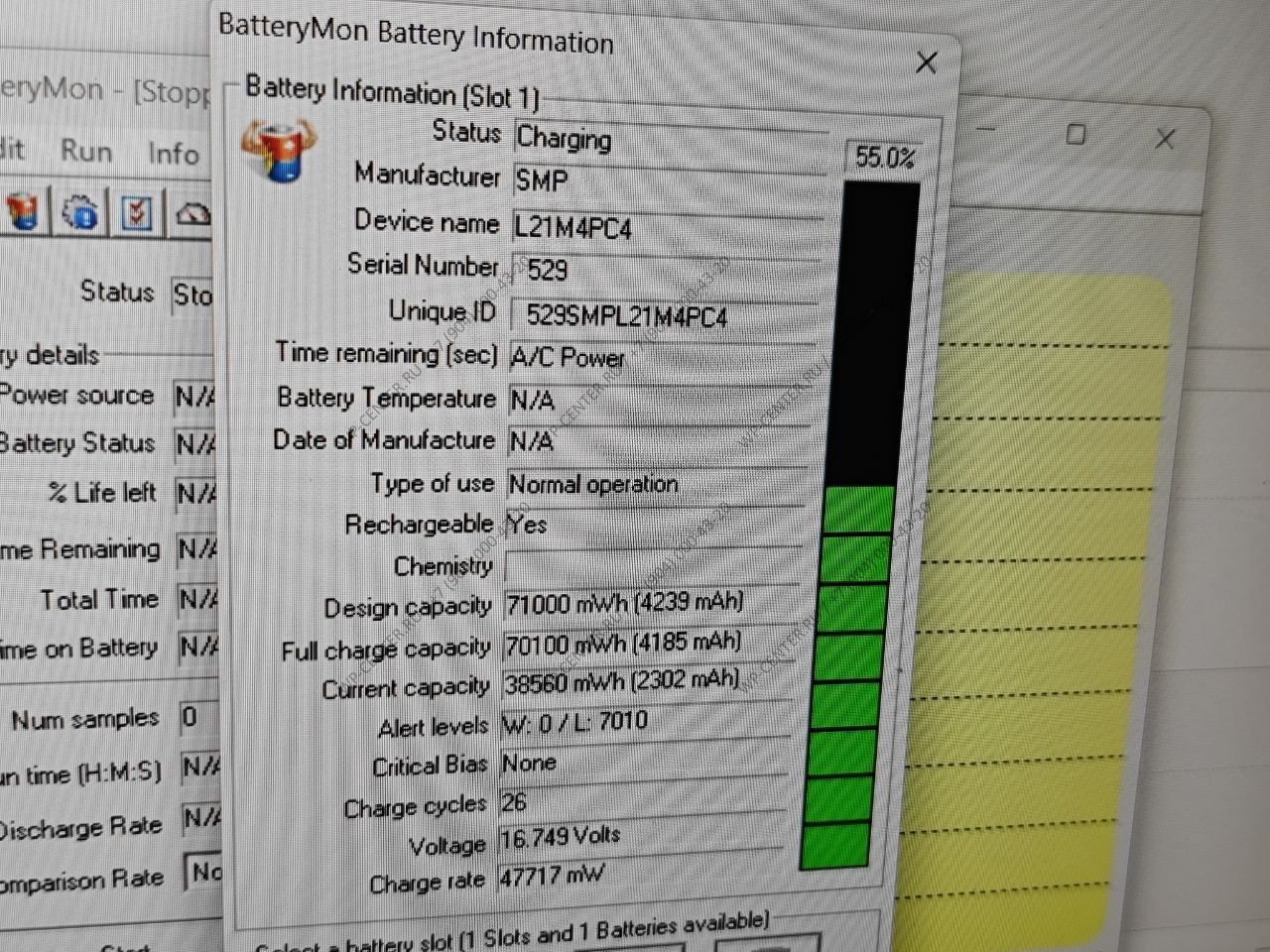The image size is (1270, 952).
Task: Click the Device name field L21M4PC4
Action: [x=665, y=228]
